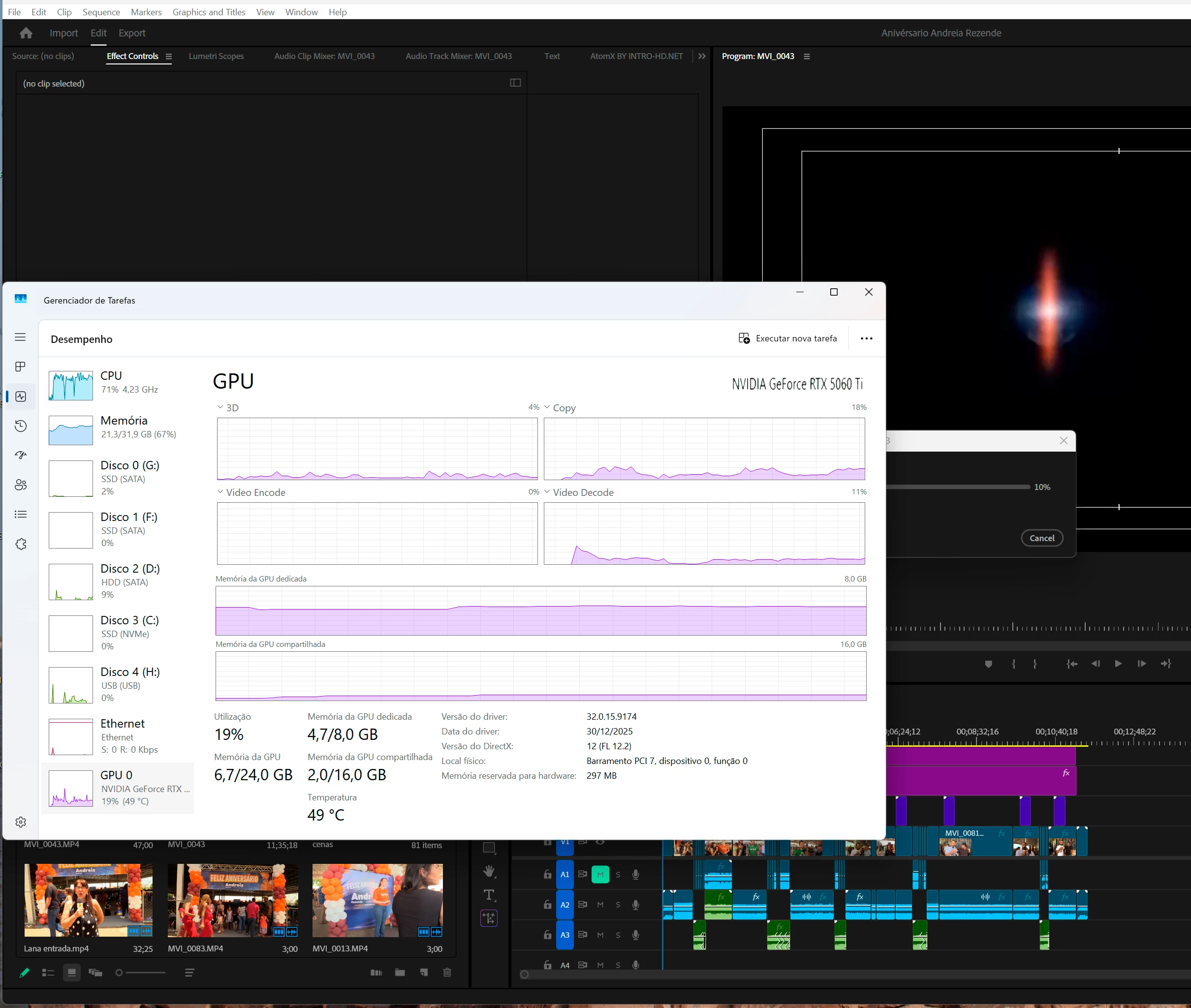The height and width of the screenshot is (1008, 1191).
Task: Delete item with trash icon in Project panel
Action: [447, 973]
